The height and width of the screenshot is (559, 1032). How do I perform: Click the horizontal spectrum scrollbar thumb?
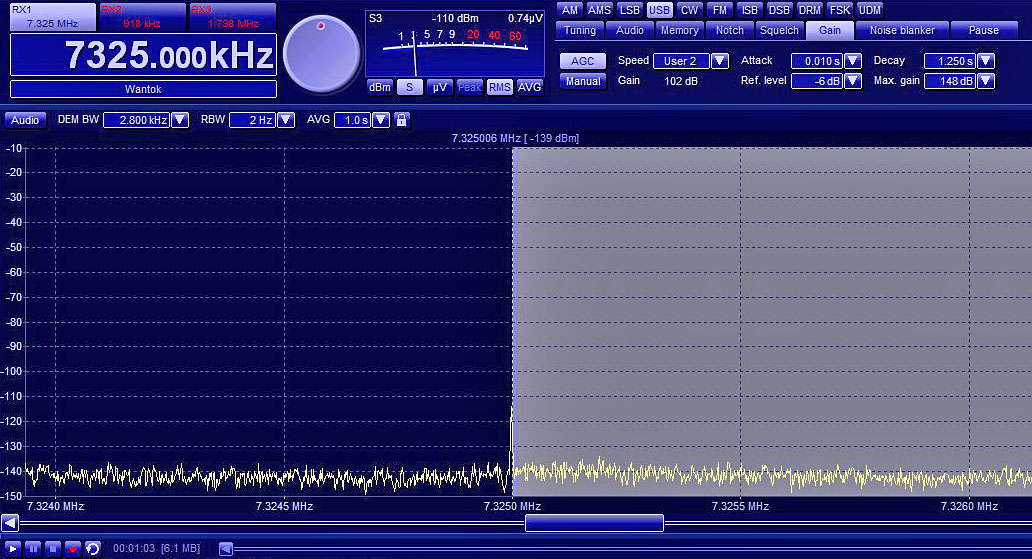pos(594,522)
